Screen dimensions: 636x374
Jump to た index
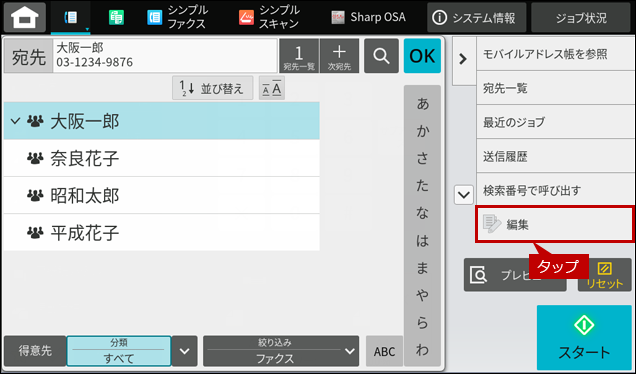click(422, 186)
